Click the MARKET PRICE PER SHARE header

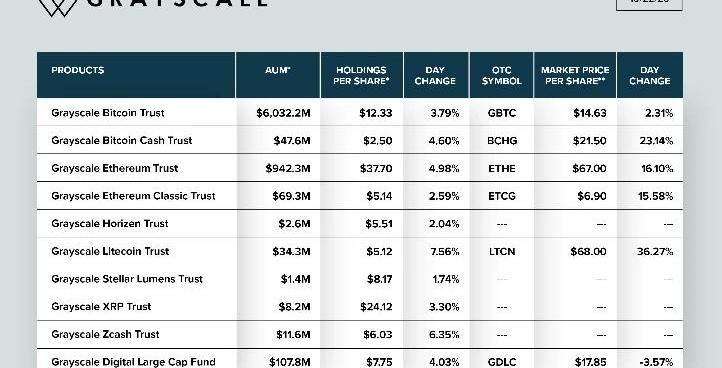pos(575,76)
